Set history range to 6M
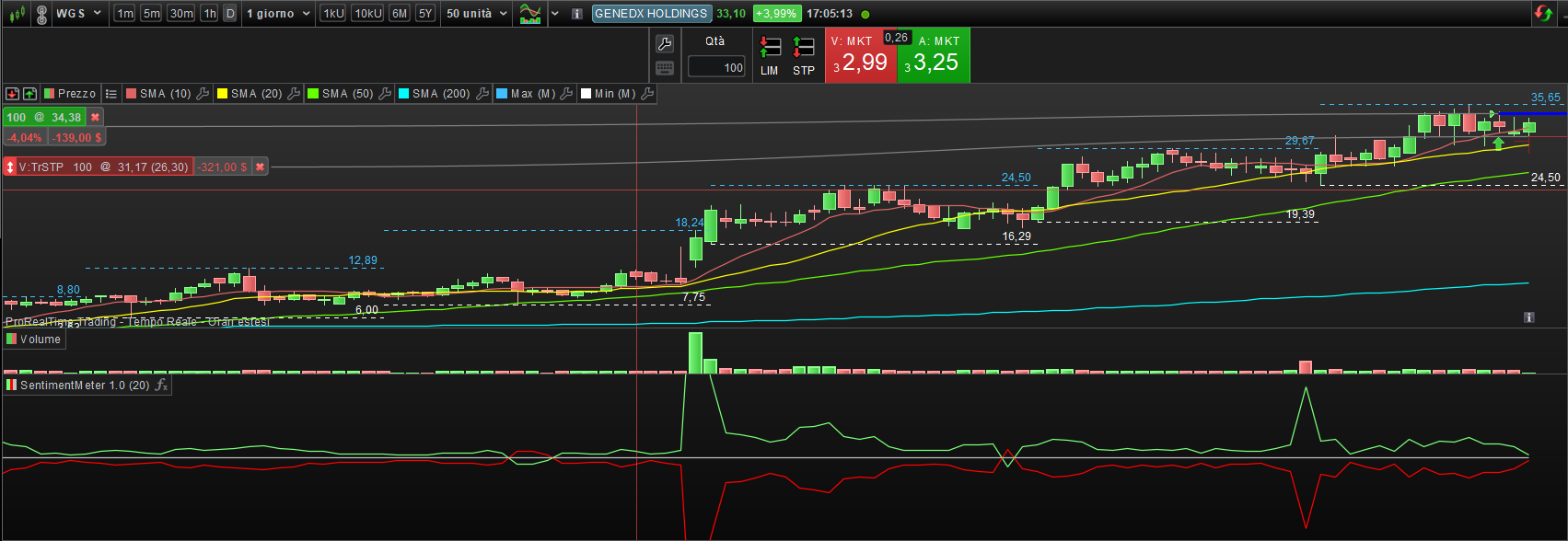 (x=400, y=14)
